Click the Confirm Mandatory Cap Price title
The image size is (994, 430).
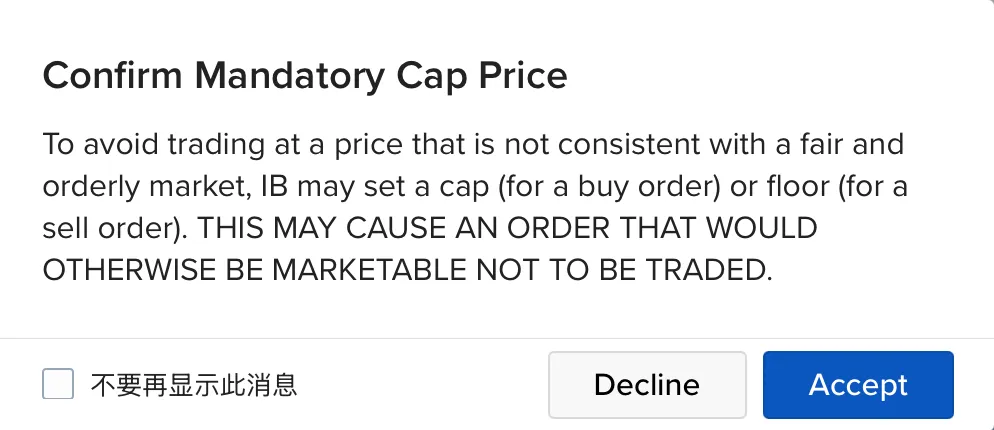click(304, 75)
